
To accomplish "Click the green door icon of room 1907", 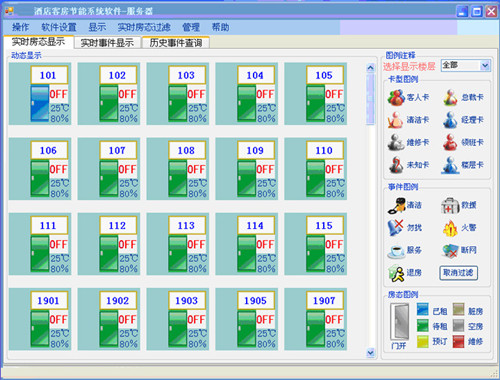I will point(315,329).
